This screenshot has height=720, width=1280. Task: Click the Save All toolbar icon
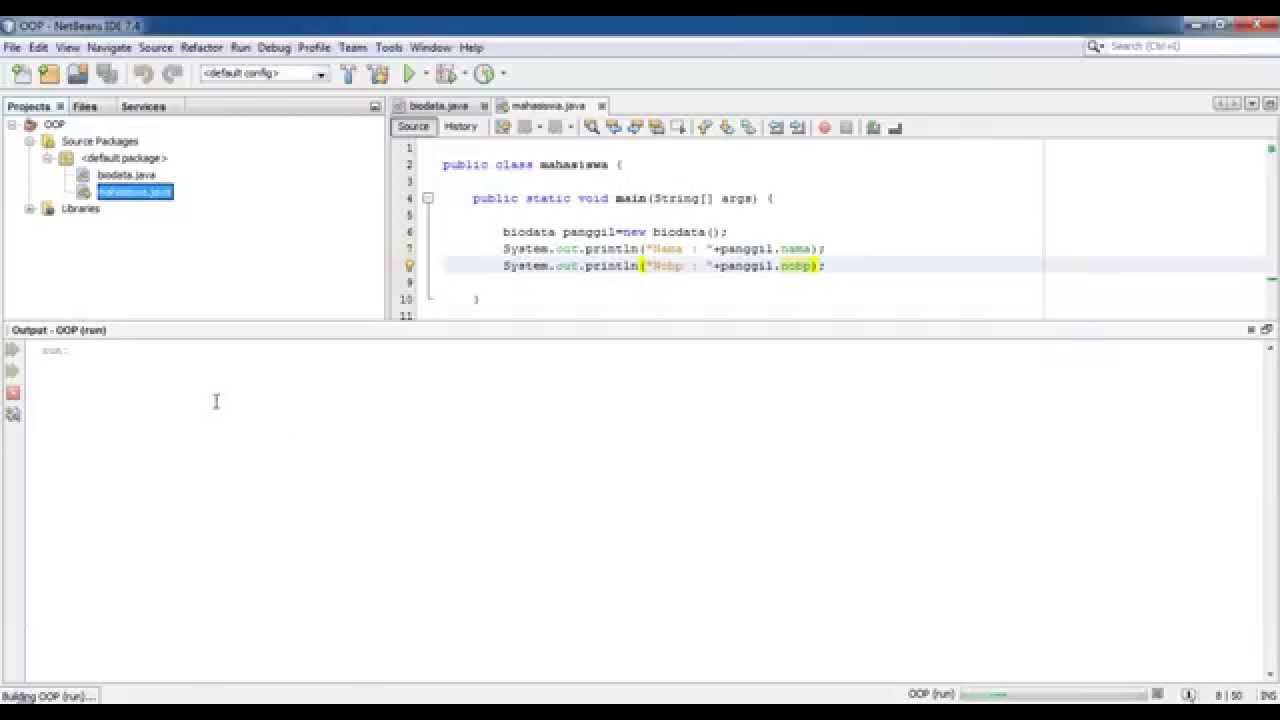(107, 73)
